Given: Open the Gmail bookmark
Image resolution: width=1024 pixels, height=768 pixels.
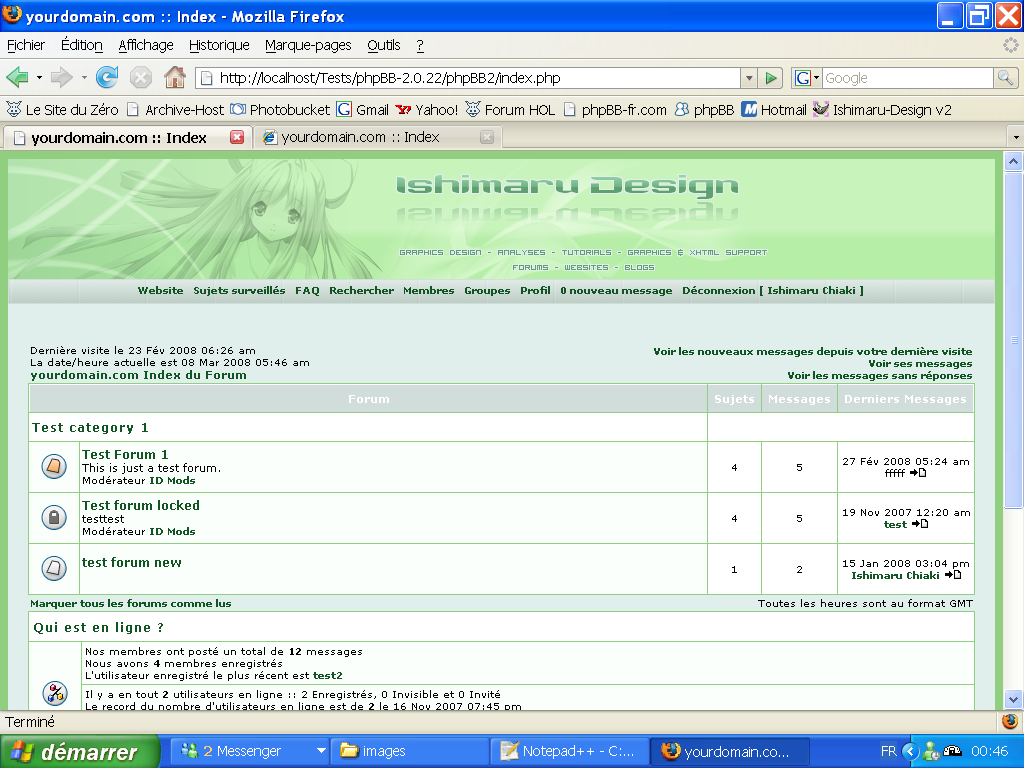Looking at the screenshot, I should (363, 110).
